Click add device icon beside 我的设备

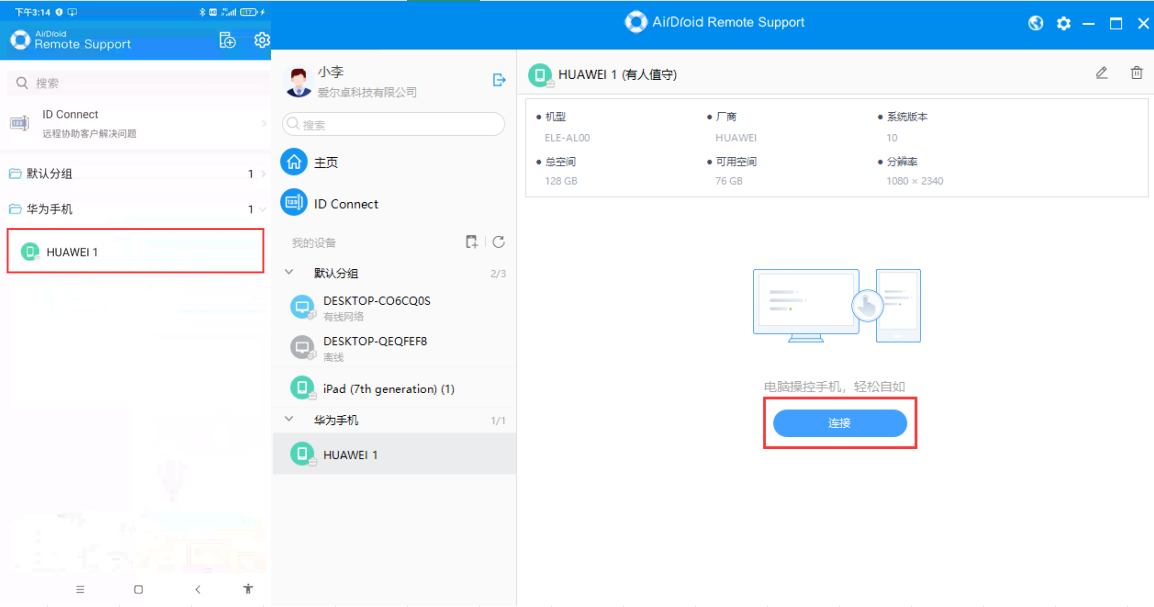coord(472,242)
